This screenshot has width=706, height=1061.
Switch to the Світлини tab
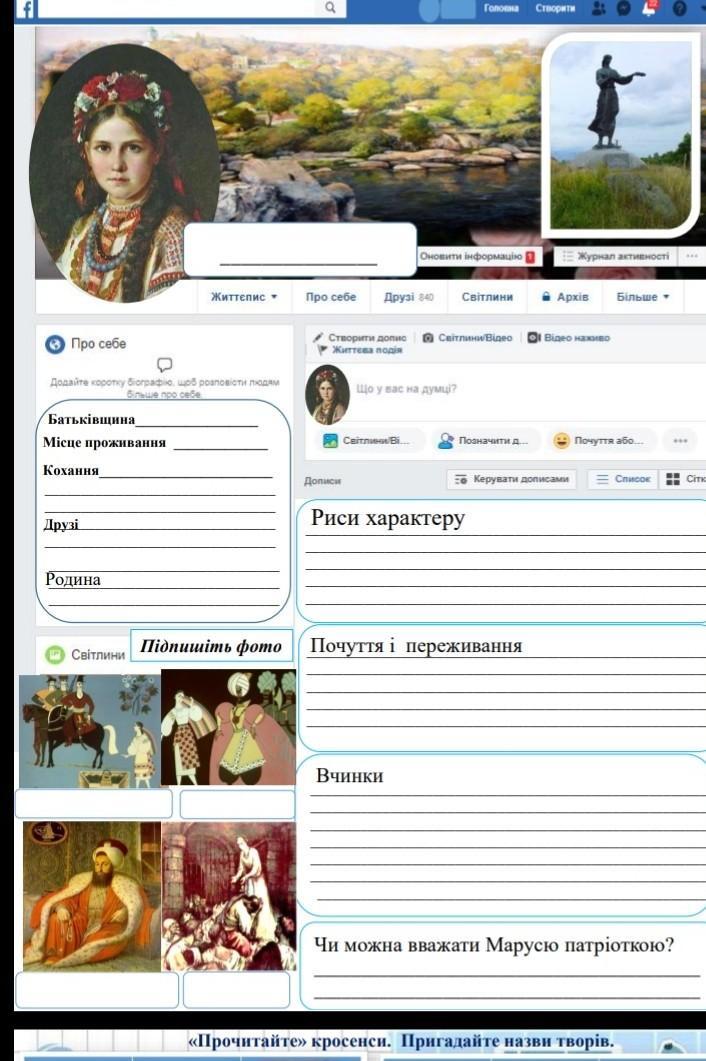coord(487,296)
